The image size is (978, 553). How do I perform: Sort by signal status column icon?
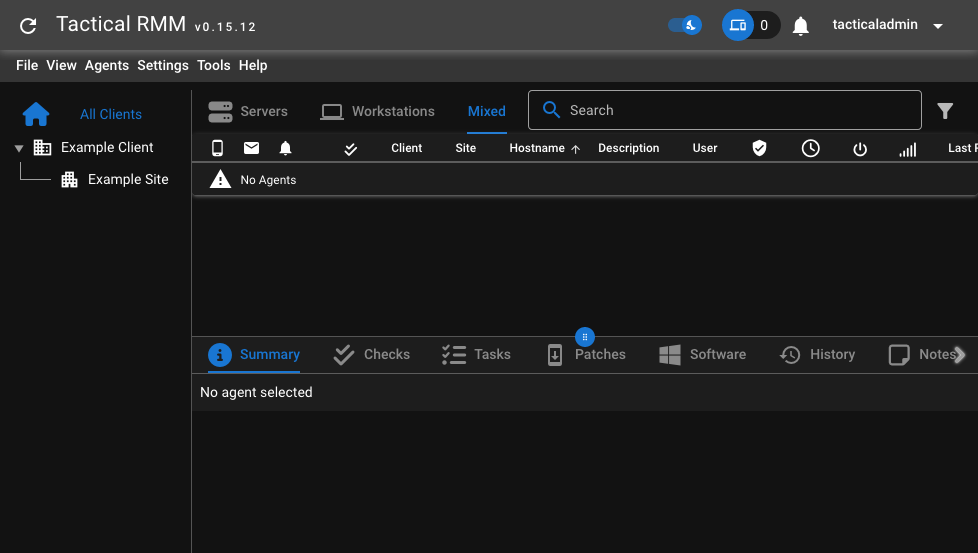coord(908,150)
